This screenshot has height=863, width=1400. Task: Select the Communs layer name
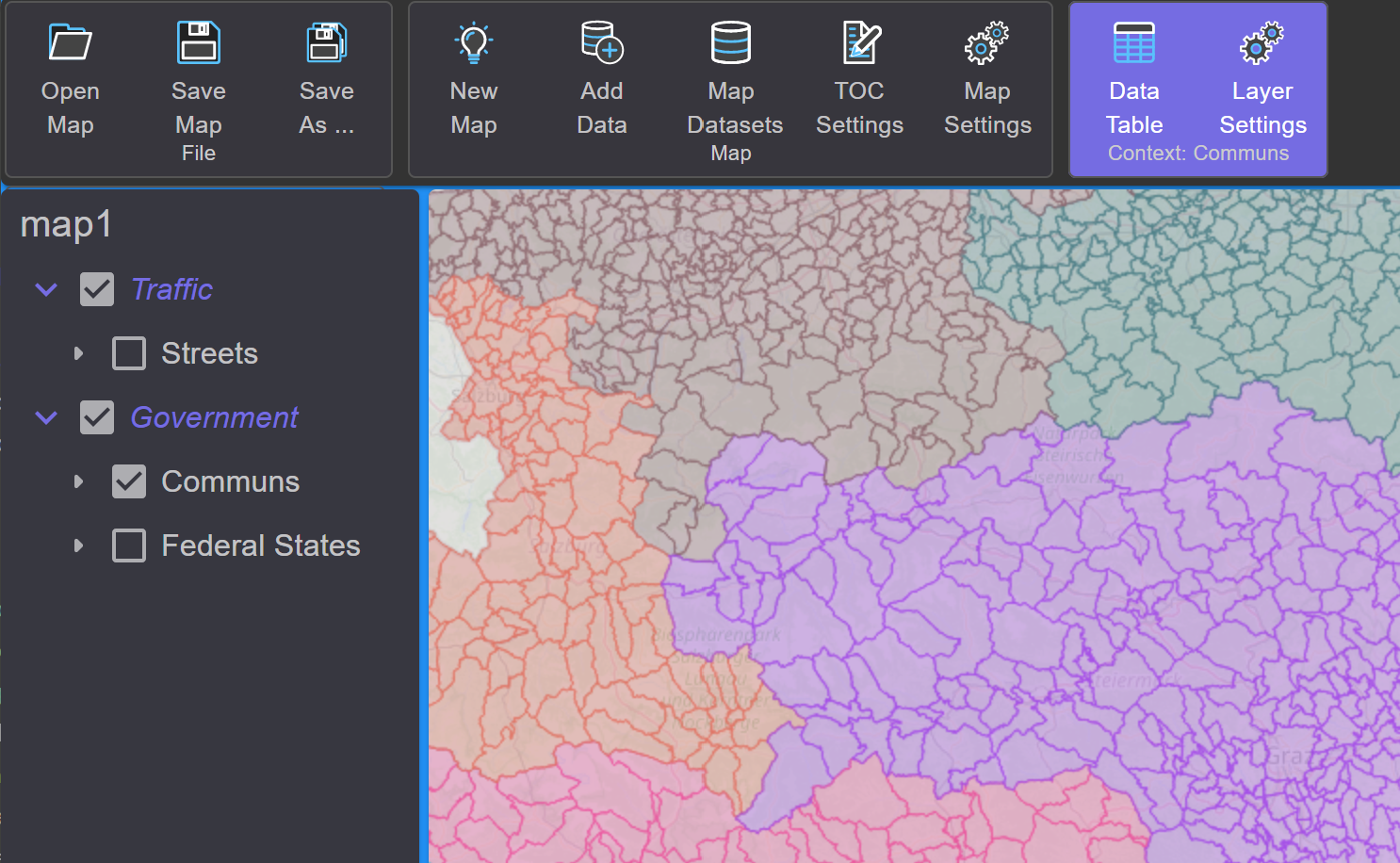[231, 481]
